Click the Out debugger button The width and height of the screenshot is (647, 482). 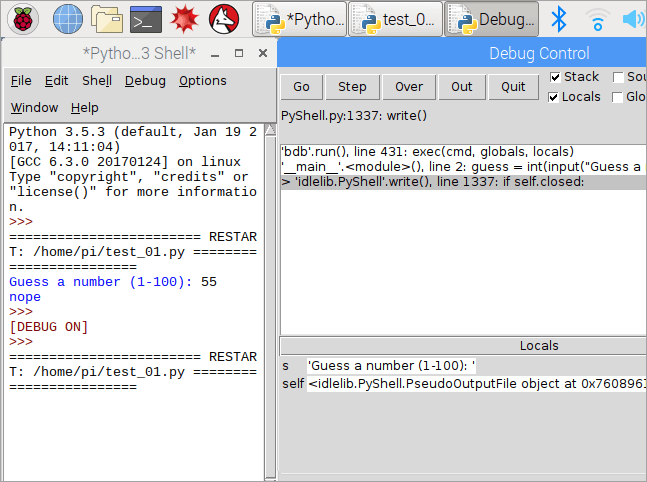click(x=462, y=87)
